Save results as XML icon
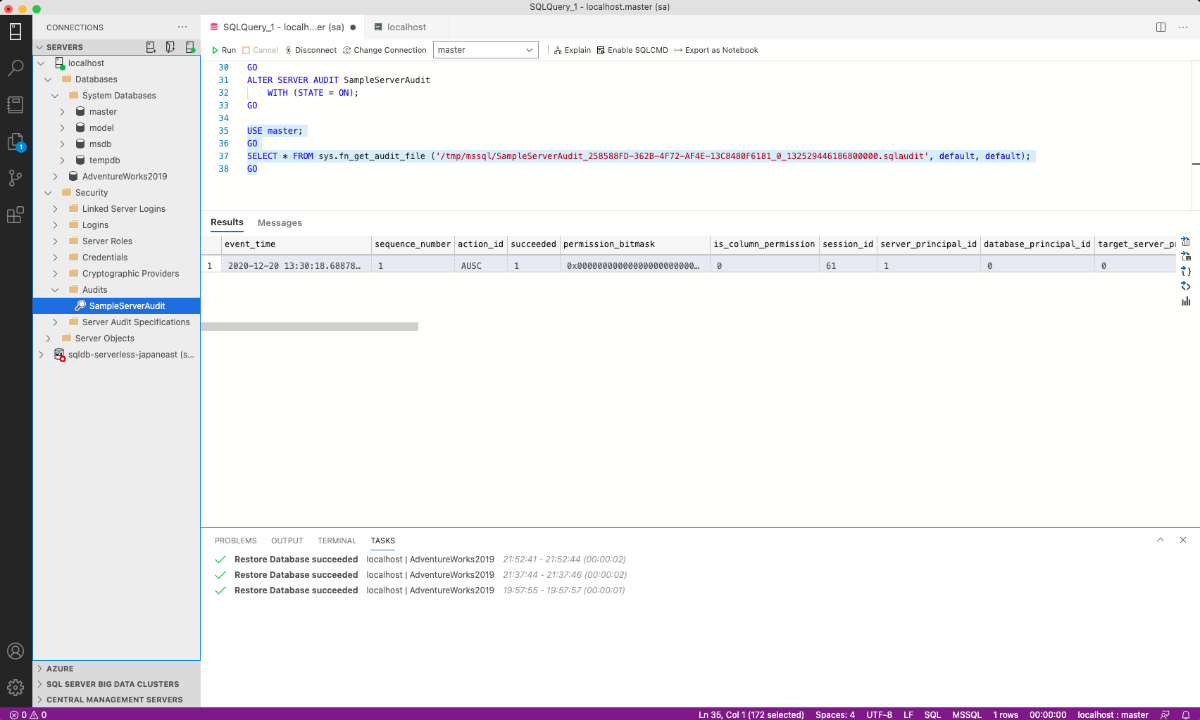This screenshot has height=720, width=1200. click(x=1185, y=286)
